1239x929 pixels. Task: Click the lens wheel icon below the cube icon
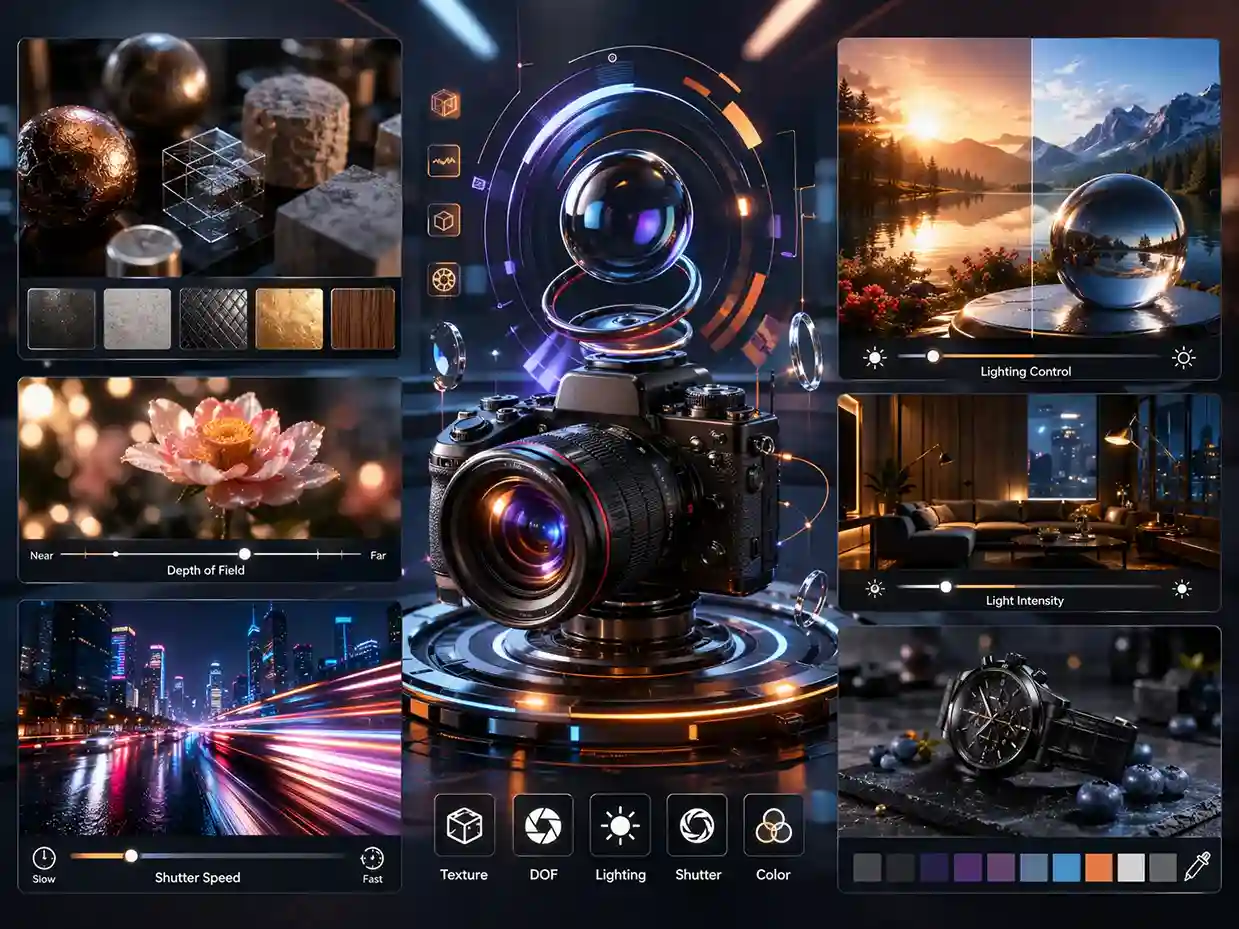(443, 281)
